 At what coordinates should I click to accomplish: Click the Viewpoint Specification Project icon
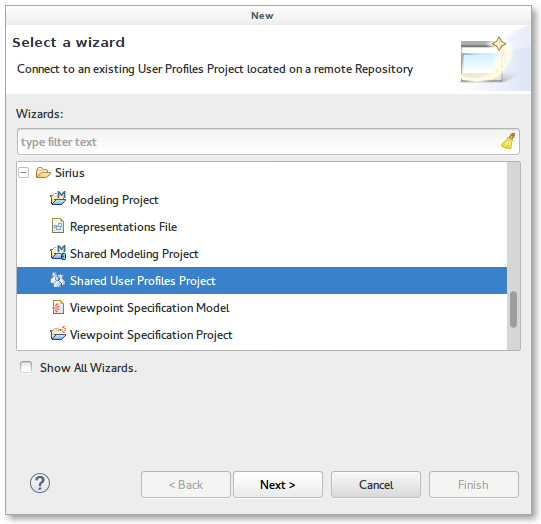[58, 334]
